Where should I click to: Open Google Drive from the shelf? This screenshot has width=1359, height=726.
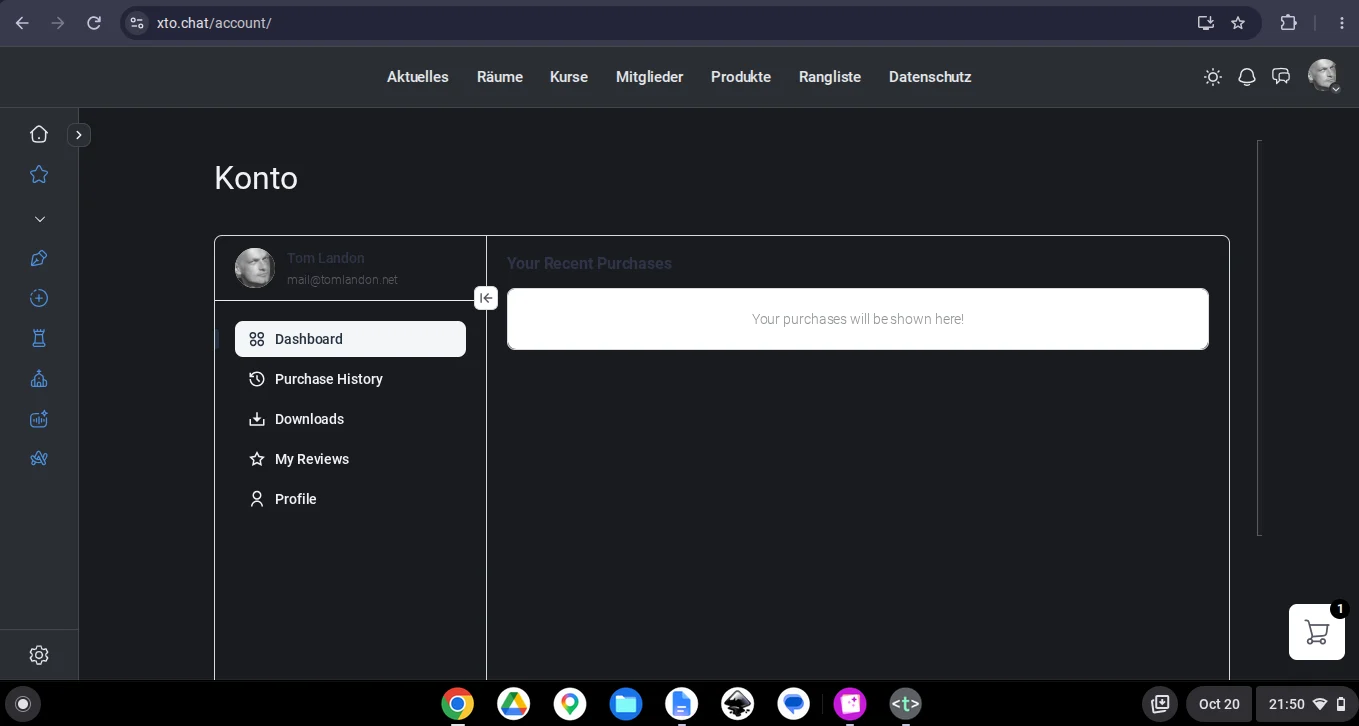[514, 704]
